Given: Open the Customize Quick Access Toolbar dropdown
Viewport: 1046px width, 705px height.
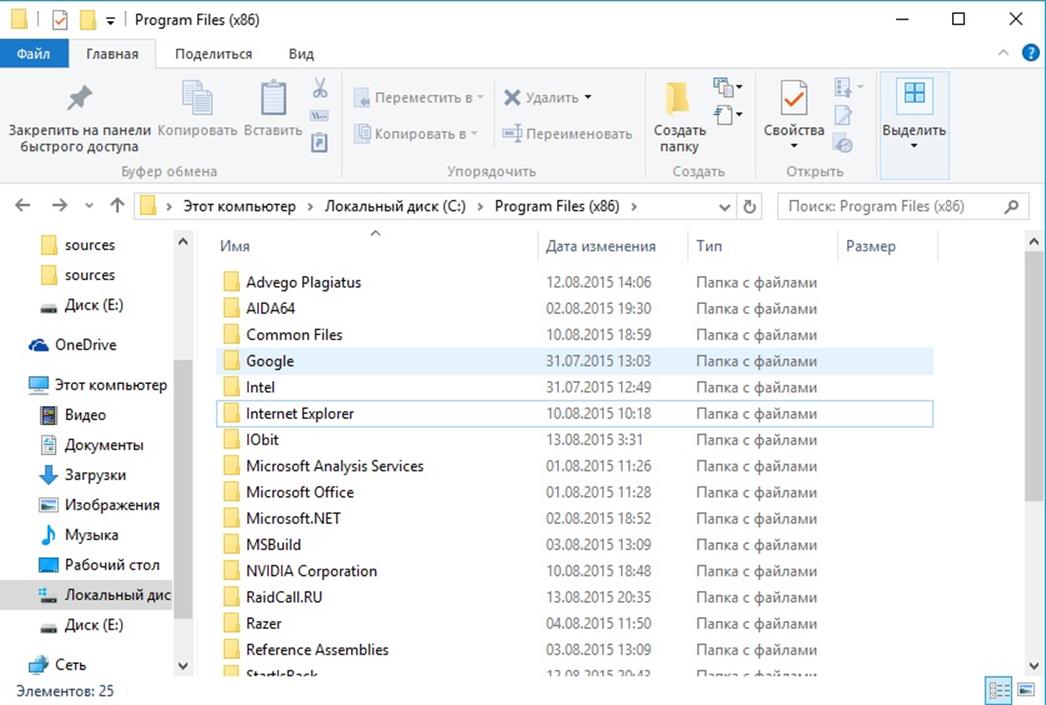Looking at the screenshot, I should (111, 21).
